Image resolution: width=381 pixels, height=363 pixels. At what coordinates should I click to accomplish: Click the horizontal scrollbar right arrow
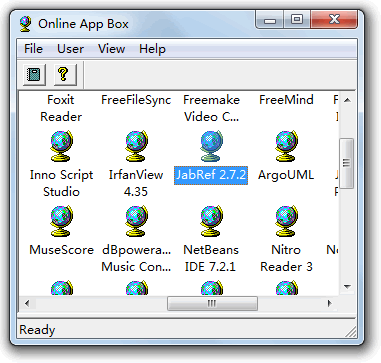coord(330,303)
